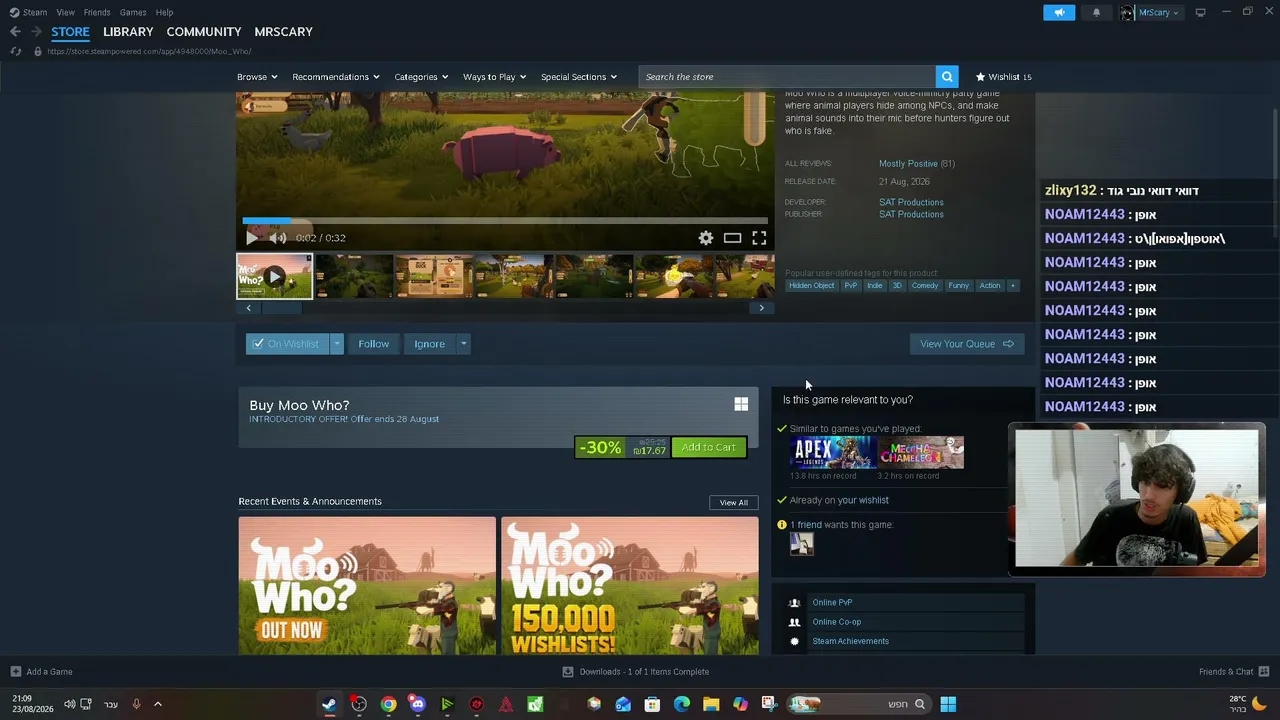Image resolution: width=1280 pixels, height=720 pixels.
Task: Click the Steam Achievements feature icon
Action: 794,641
